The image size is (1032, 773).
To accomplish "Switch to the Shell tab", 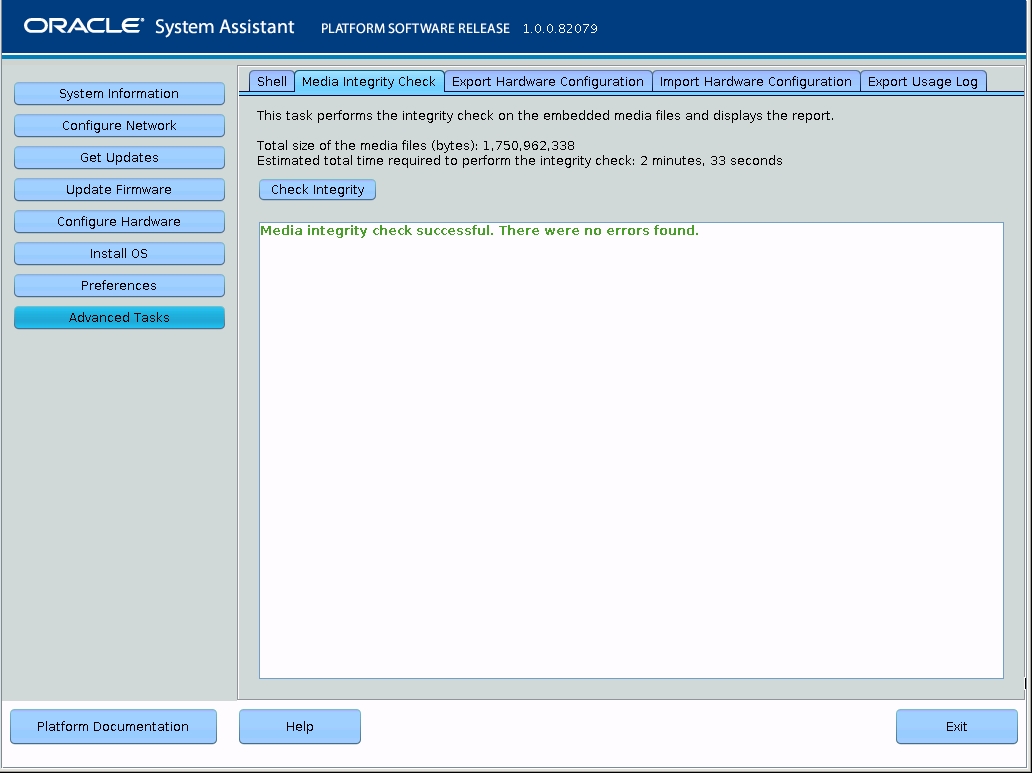I will click(271, 82).
